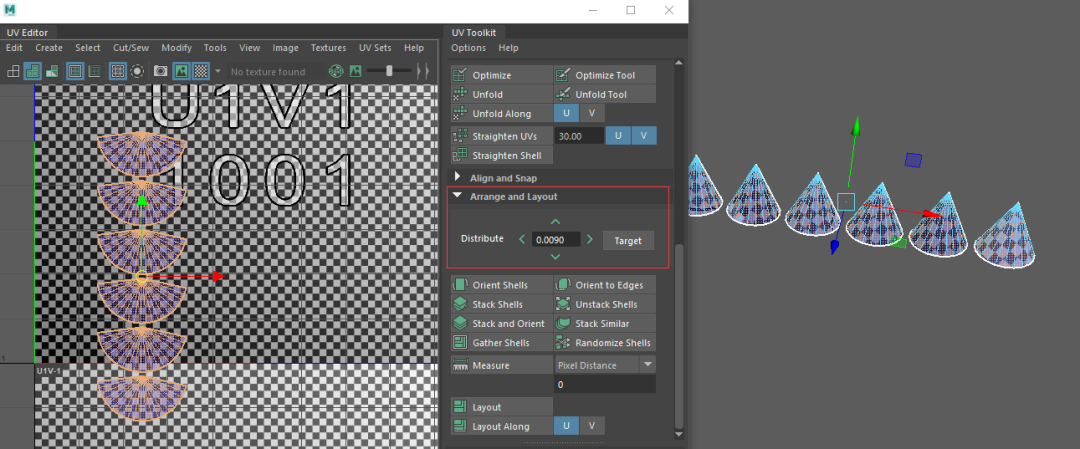The width and height of the screenshot is (1080, 449).
Task: Open the texture dropdown arrow
Action: 218,71
